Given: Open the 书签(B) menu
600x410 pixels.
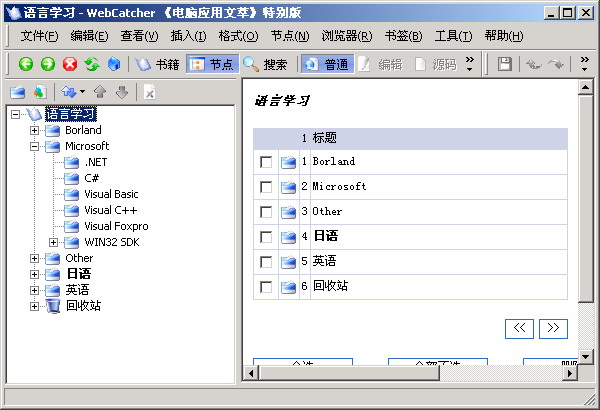Looking at the screenshot, I should pos(404,36).
